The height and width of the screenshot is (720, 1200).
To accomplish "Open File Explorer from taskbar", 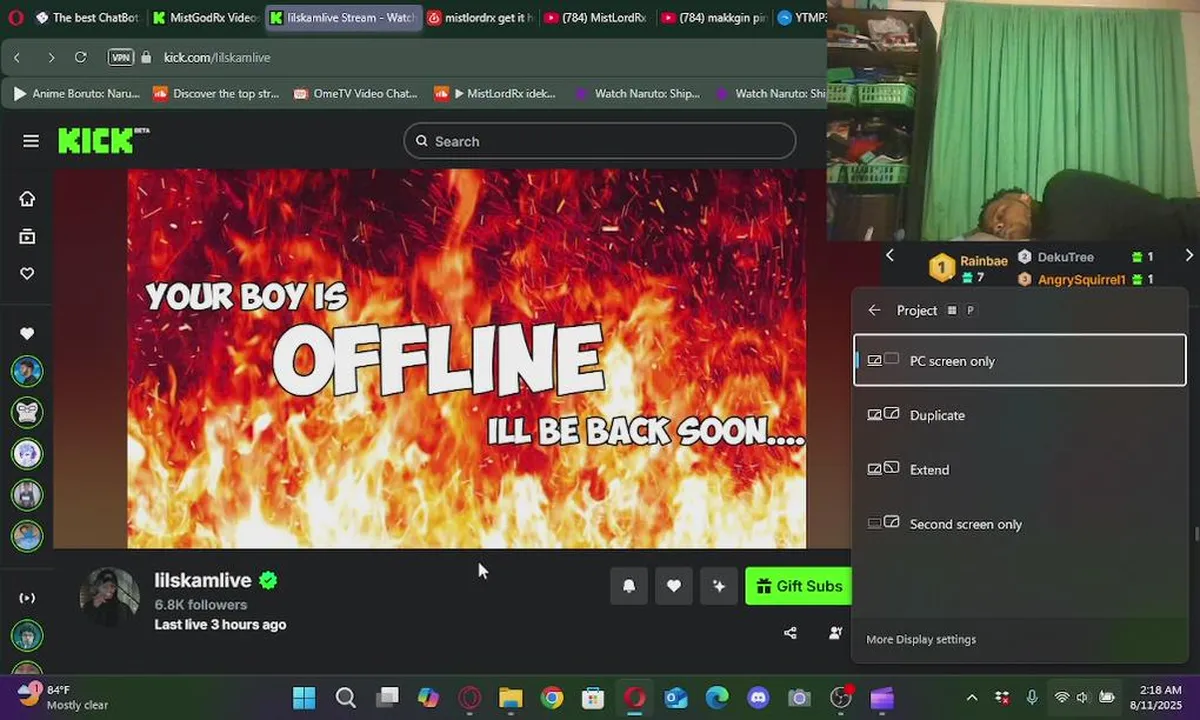I will [511, 697].
